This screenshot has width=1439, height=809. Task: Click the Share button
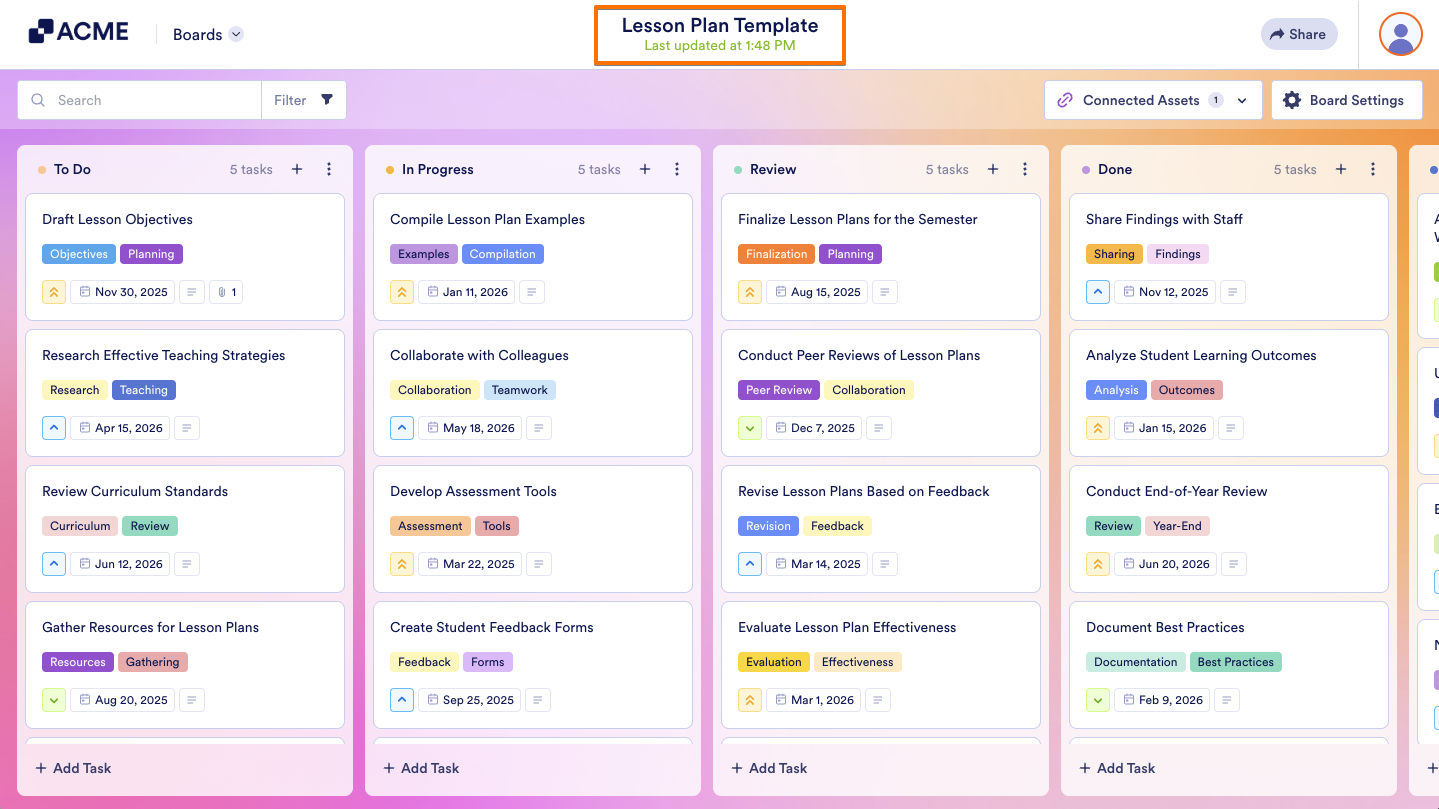1298,34
